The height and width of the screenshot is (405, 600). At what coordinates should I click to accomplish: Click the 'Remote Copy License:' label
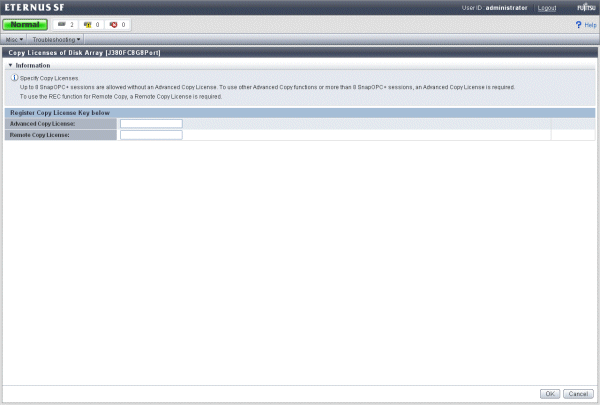tap(39, 135)
